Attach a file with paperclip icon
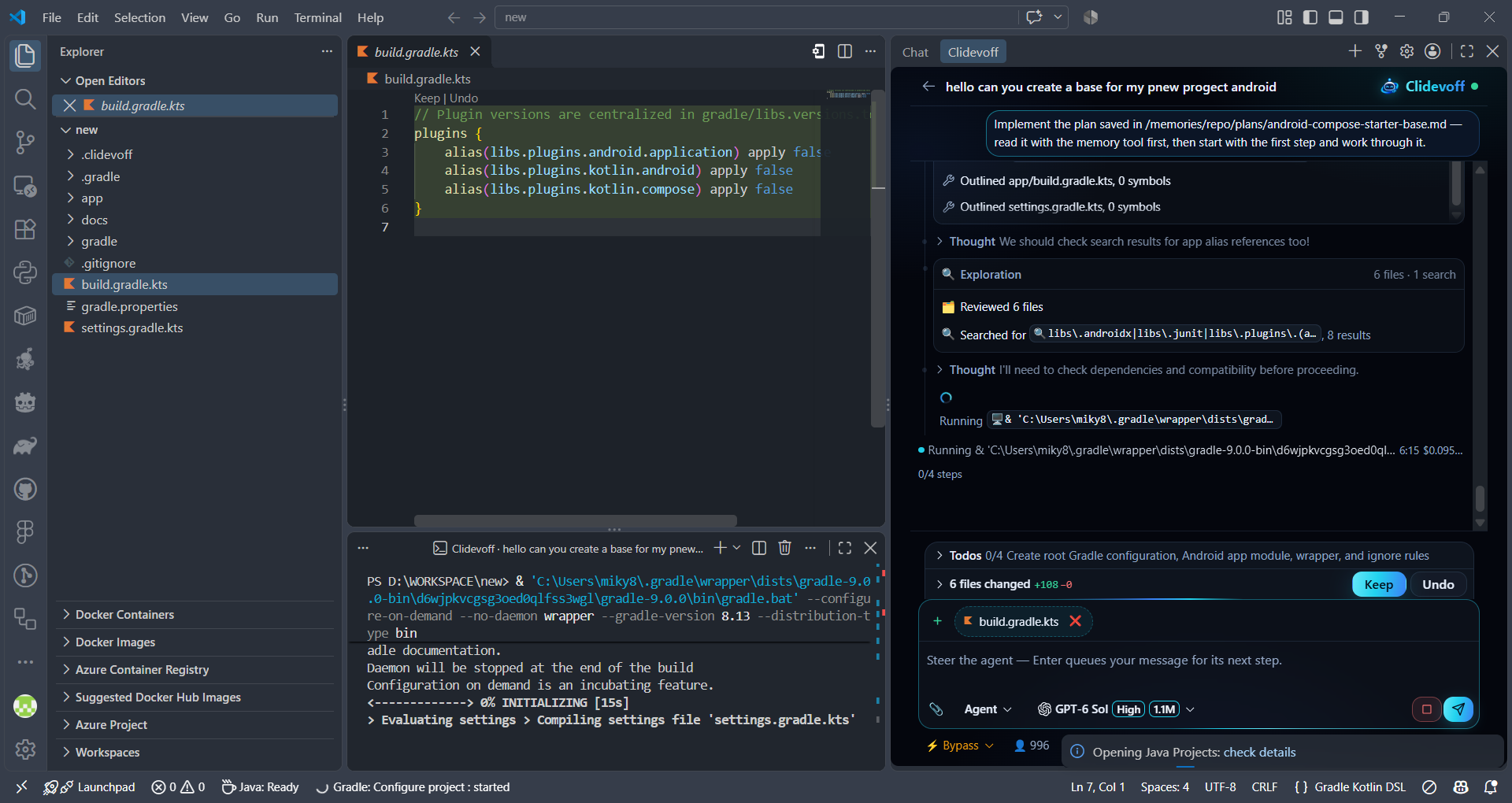Image resolution: width=1512 pixels, height=803 pixels. [x=936, y=709]
